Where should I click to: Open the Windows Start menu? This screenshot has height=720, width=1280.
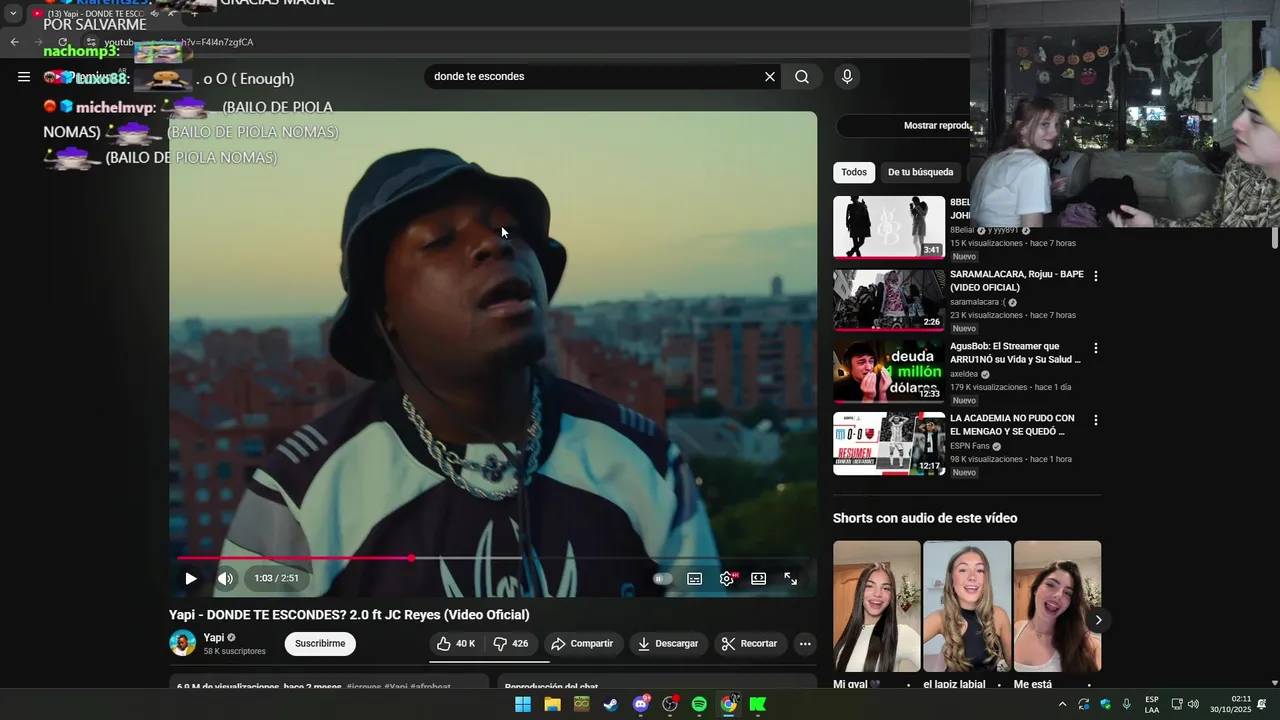[522, 704]
